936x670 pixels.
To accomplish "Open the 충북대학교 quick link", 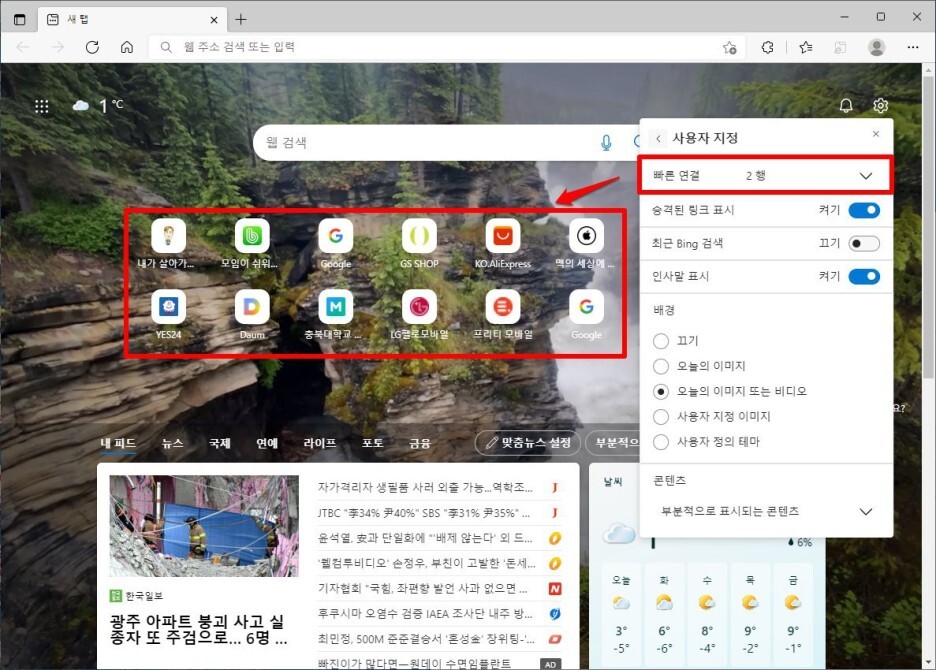I will [335, 315].
